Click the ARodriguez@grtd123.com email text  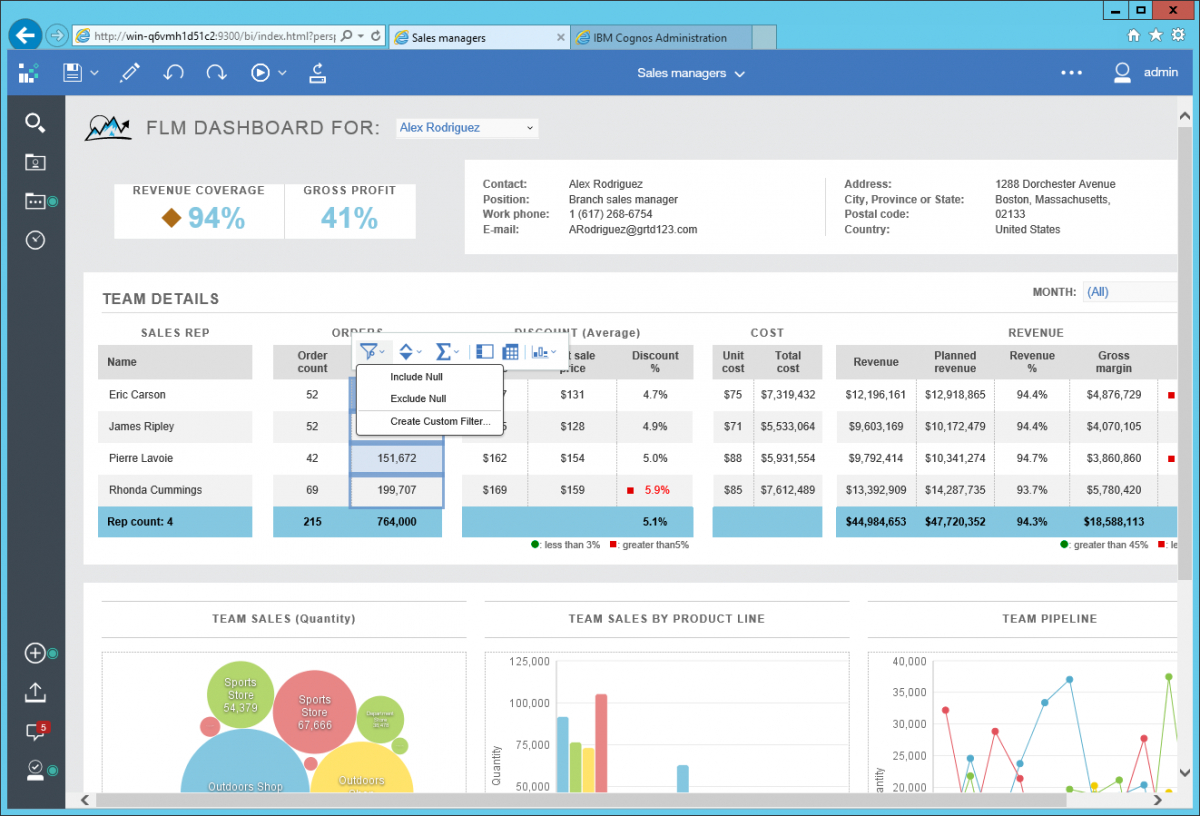pyautogui.click(x=633, y=230)
